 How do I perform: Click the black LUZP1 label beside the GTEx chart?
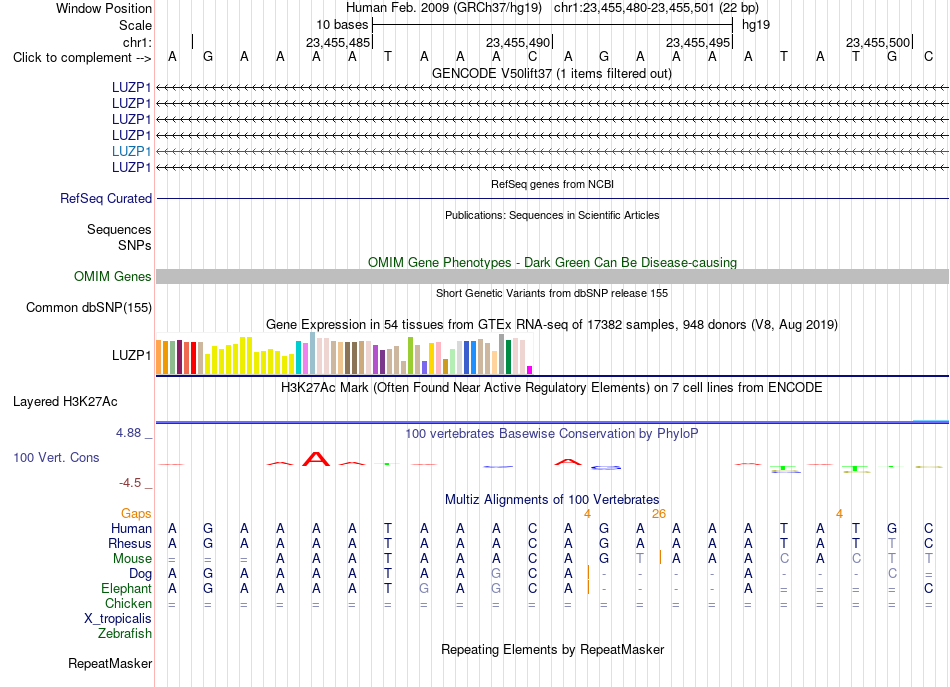(x=131, y=356)
